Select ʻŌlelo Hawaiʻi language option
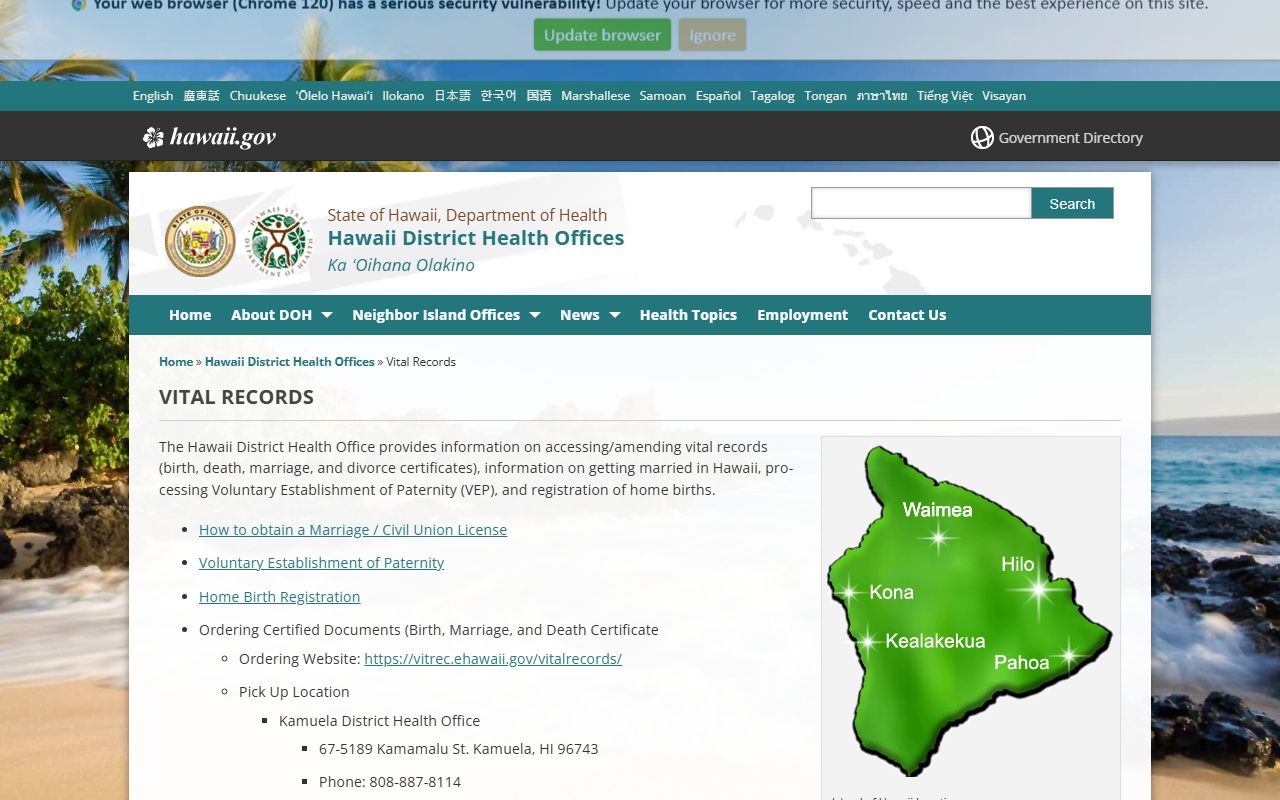Screen dimensions: 1280x800 (334, 96)
